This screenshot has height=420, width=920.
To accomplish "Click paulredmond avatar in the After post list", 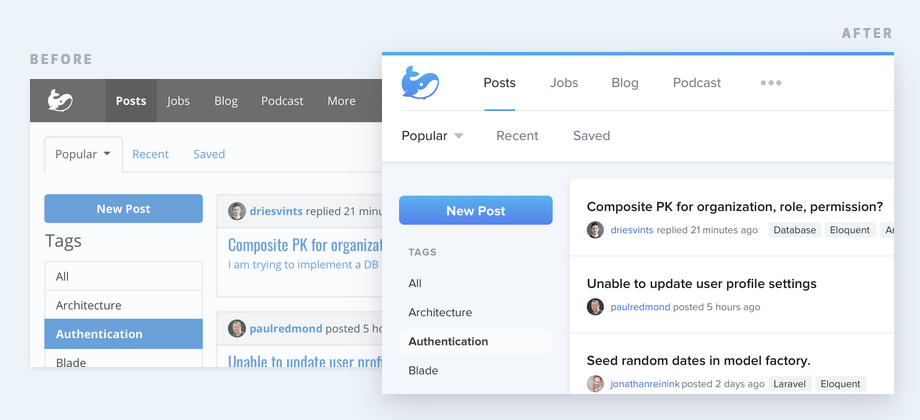I will [595, 307].
